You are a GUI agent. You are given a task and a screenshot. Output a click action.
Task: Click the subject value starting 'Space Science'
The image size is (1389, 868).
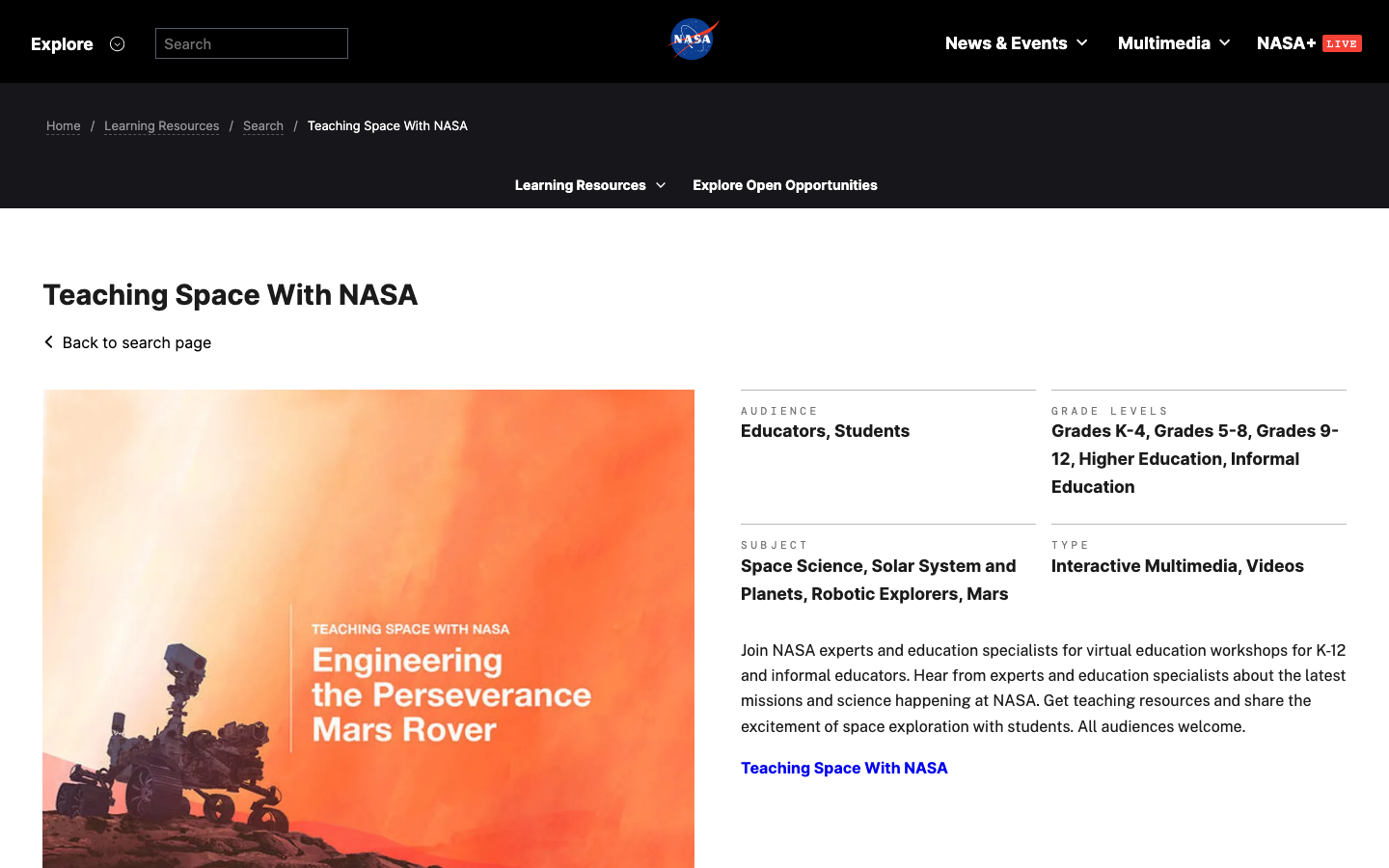point(879,580)
